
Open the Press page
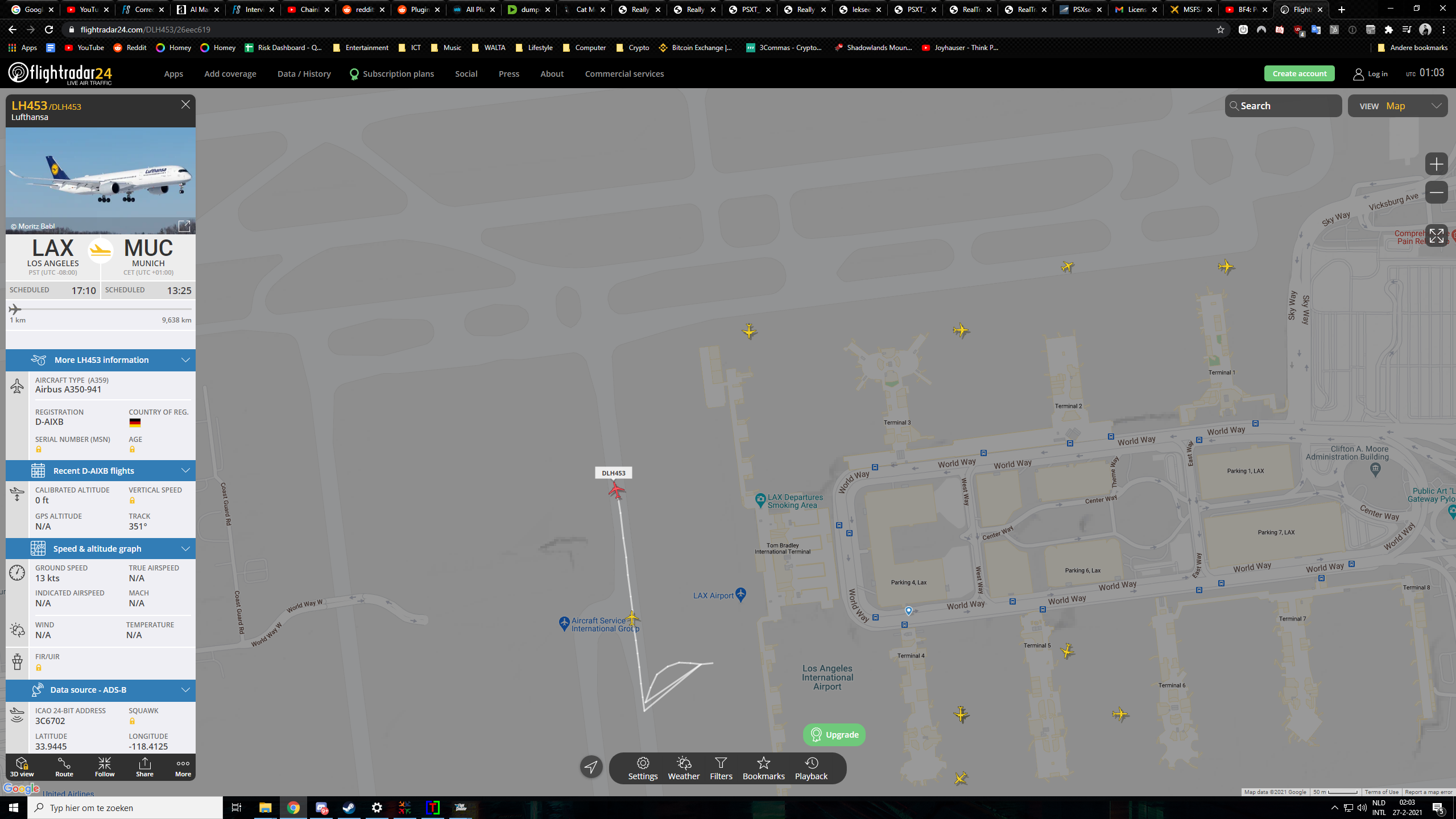tap(509, 74)
